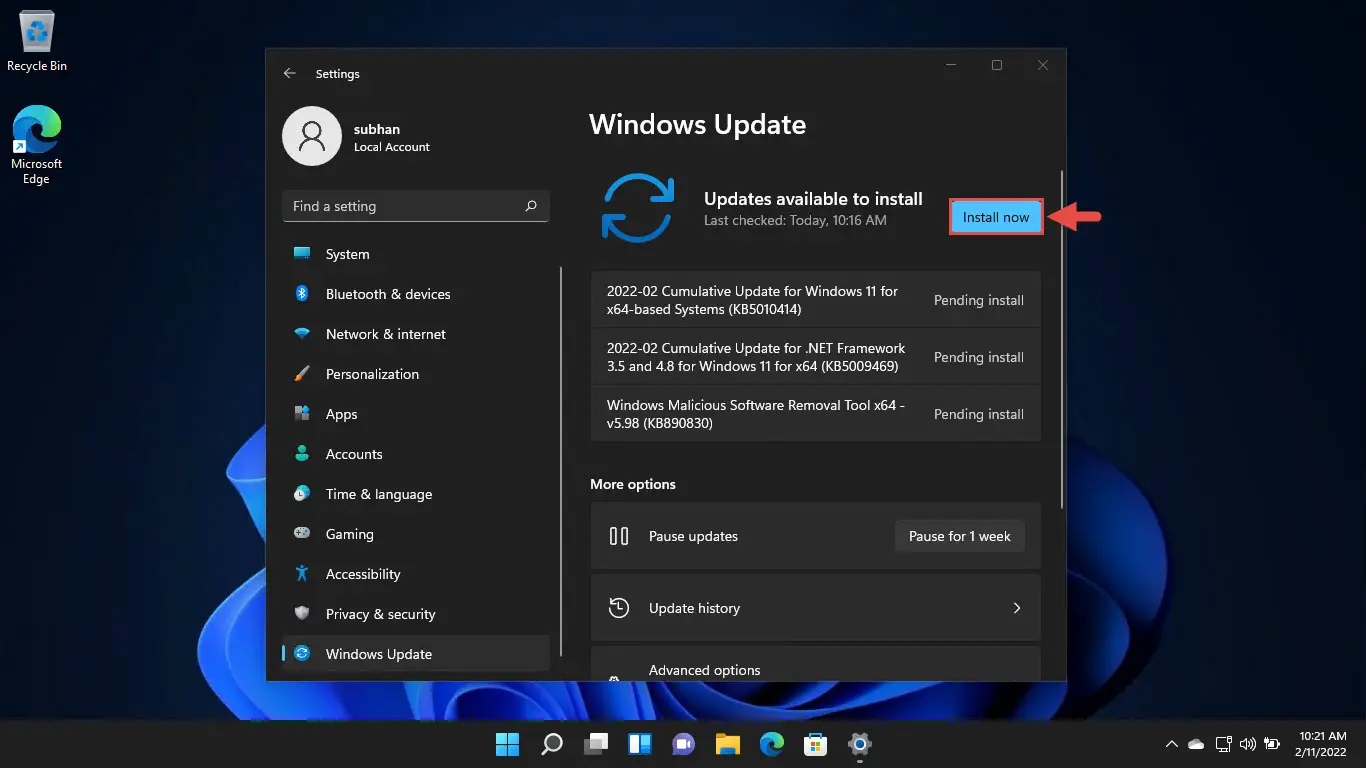This screenshot has width=1366, height=768.
Task: Click the Malicious Software Removal Tool entry
Action: [x=816, y=414]
